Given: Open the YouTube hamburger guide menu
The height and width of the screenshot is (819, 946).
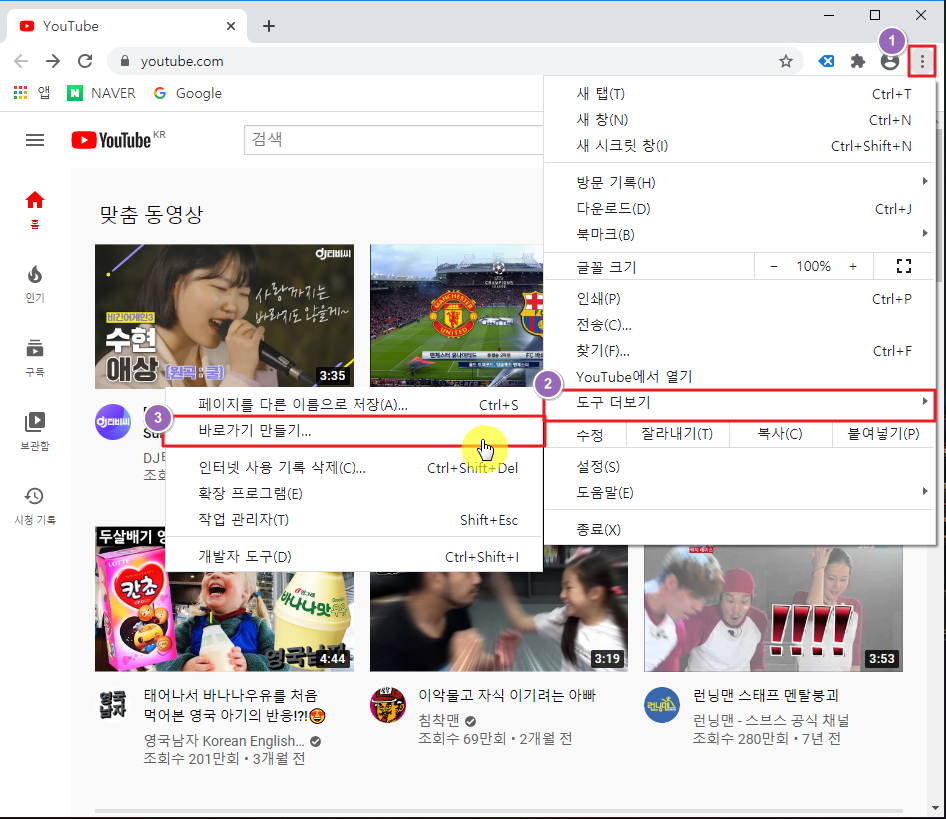Looking at the screenshot, I should pyautogui.click(x=35, y=140).
